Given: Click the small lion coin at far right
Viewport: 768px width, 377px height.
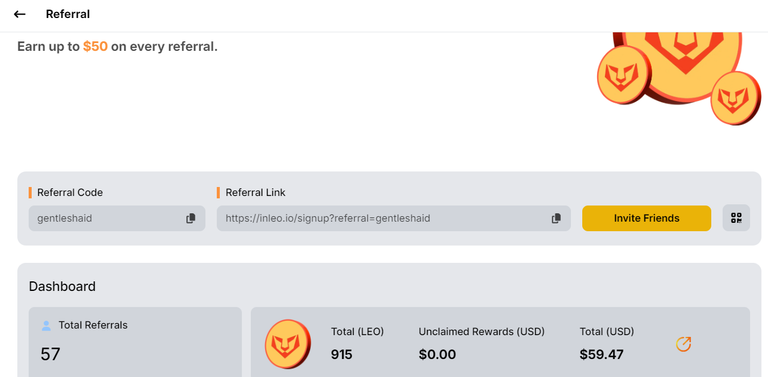Looking at the screenshot, I should 736,98.
